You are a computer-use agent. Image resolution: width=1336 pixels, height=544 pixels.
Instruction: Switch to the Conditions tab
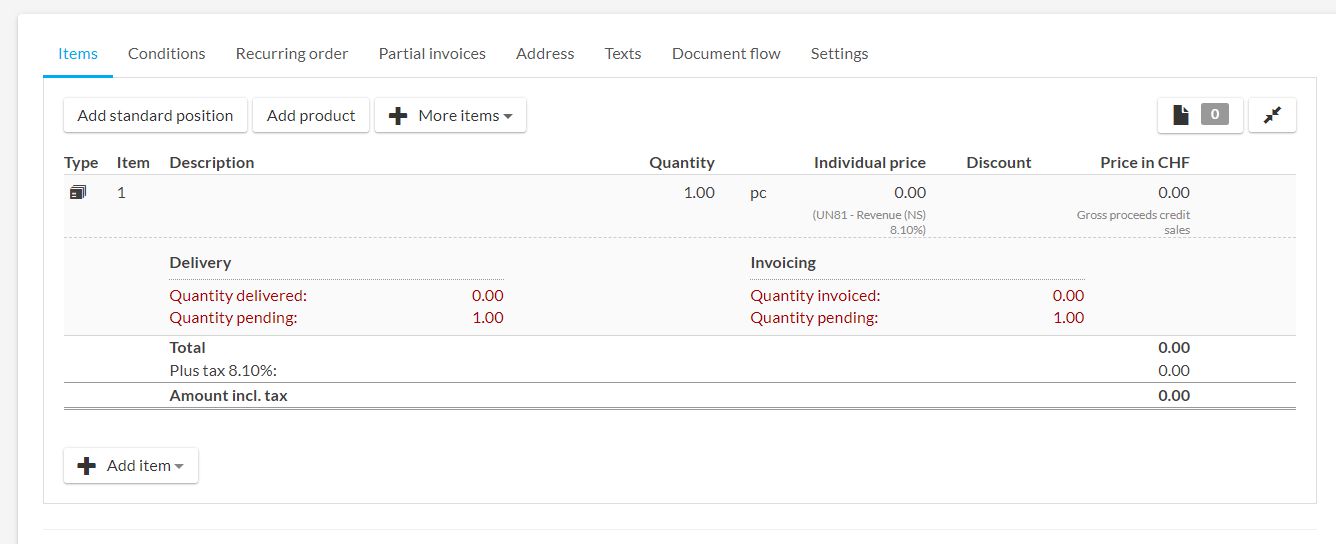point(166,54)
